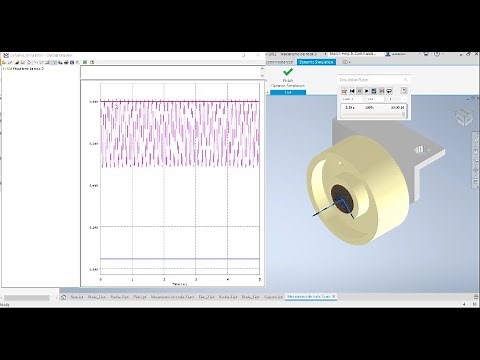The image size is (480, 360).
Task: Select the Environments ribbon tab
Action: click(279, 62)
